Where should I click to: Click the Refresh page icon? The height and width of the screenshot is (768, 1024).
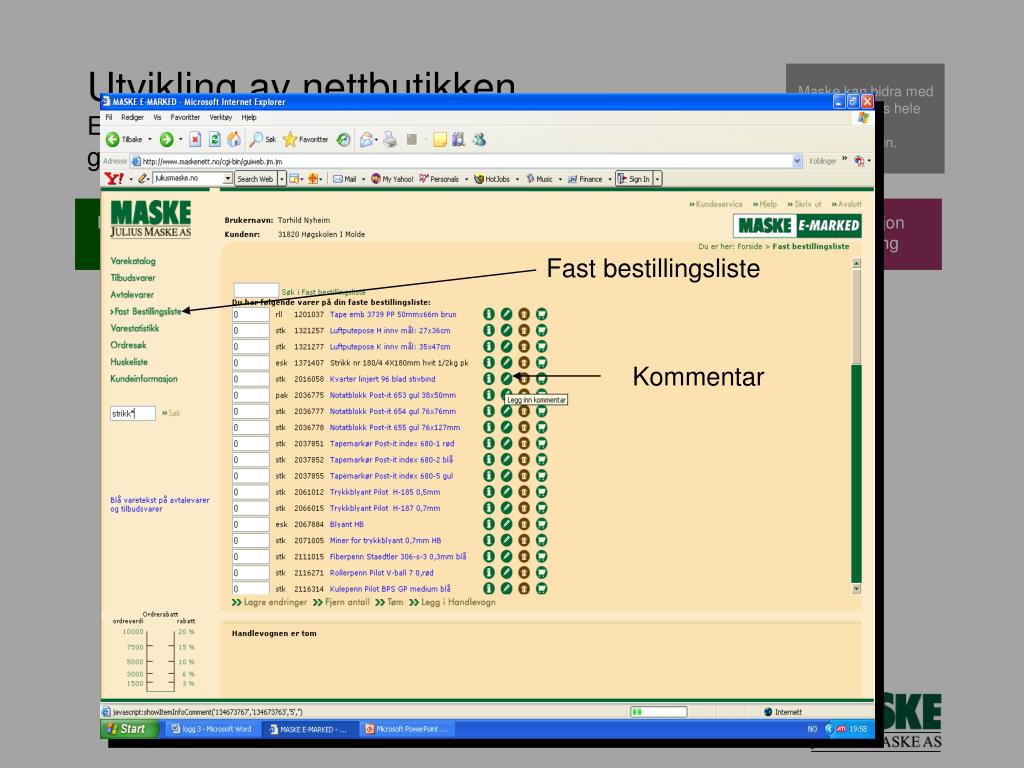click(x=214, y=140)
